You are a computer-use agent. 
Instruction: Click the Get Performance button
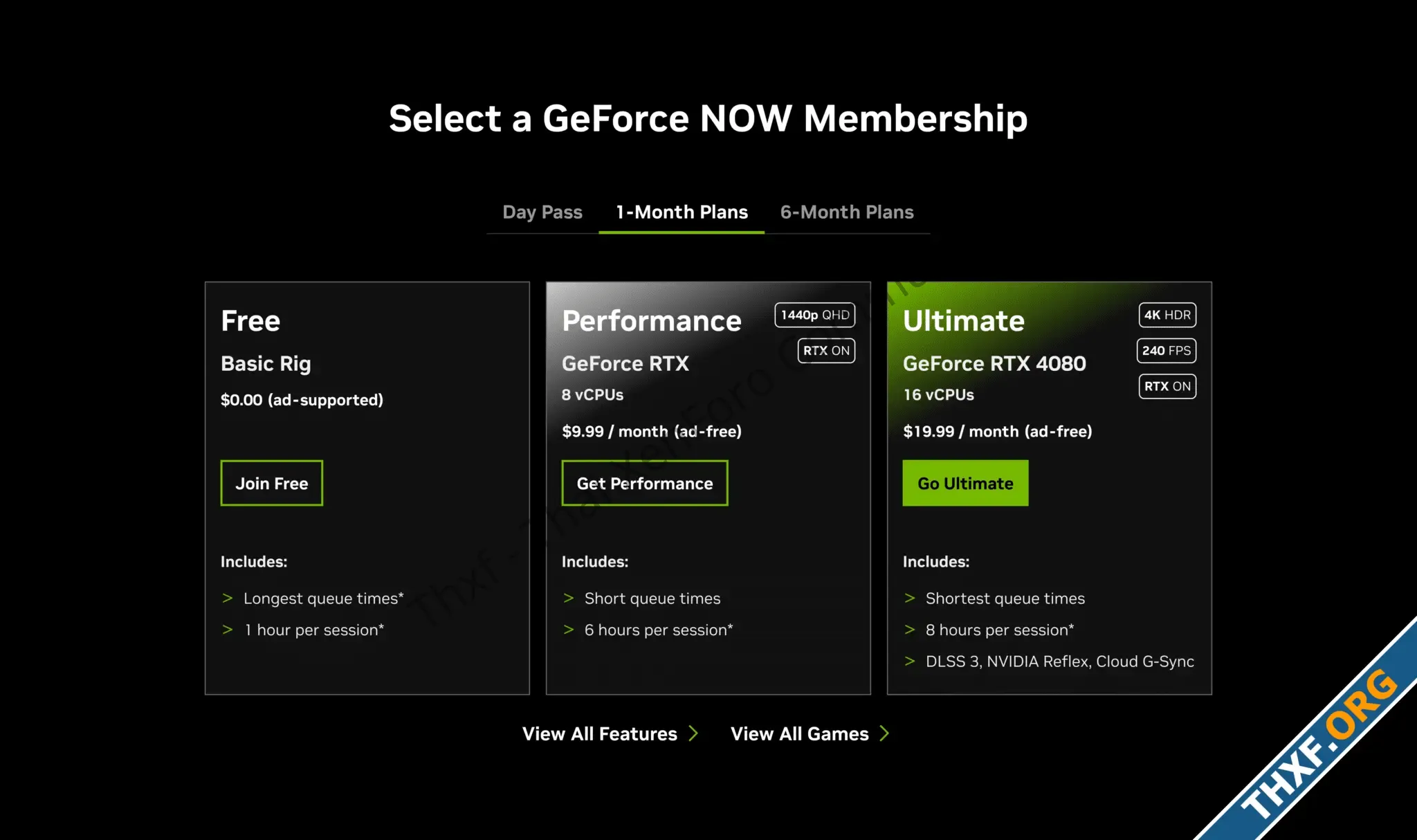point(645,483)
